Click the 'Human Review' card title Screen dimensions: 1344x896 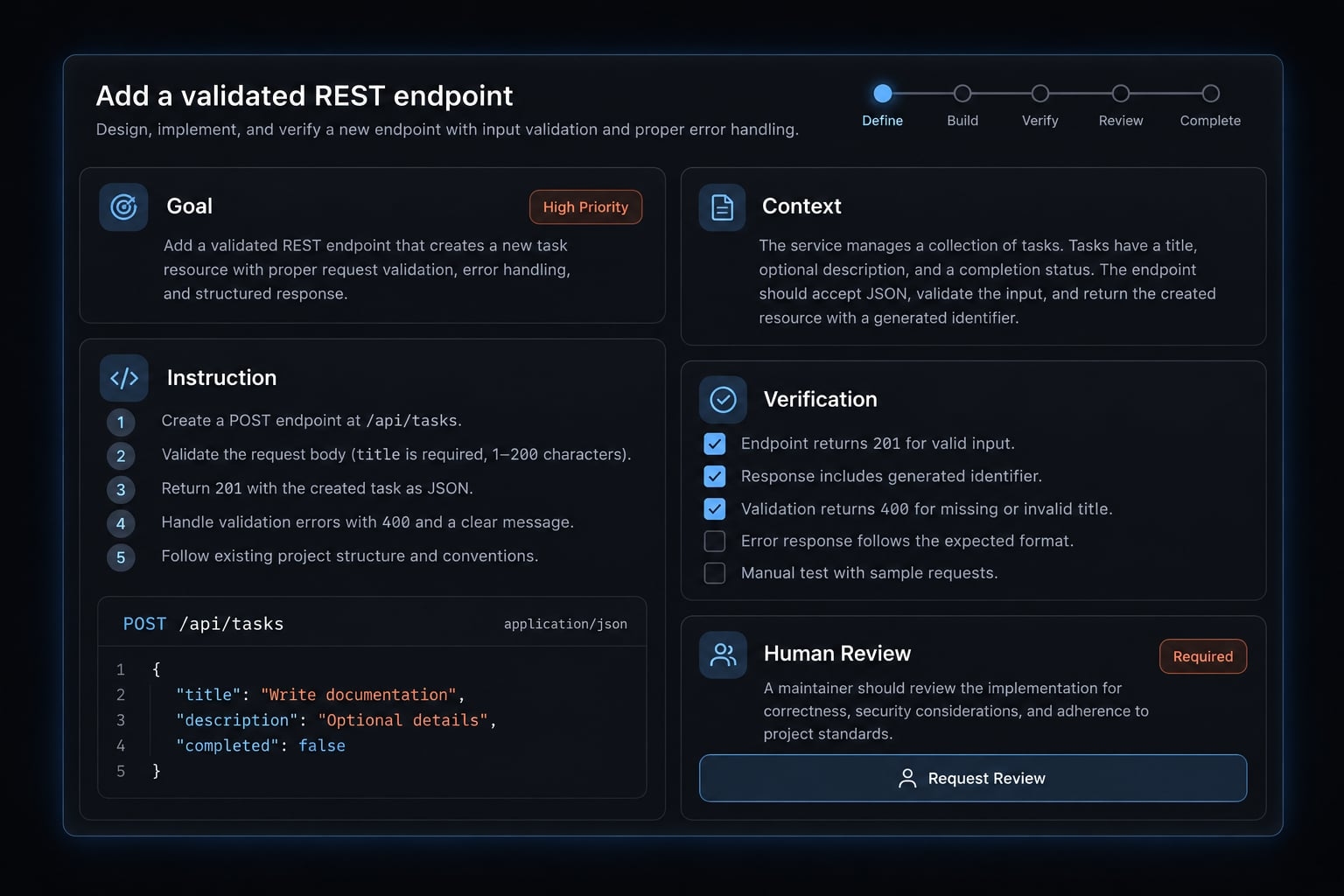pos(837,654)
